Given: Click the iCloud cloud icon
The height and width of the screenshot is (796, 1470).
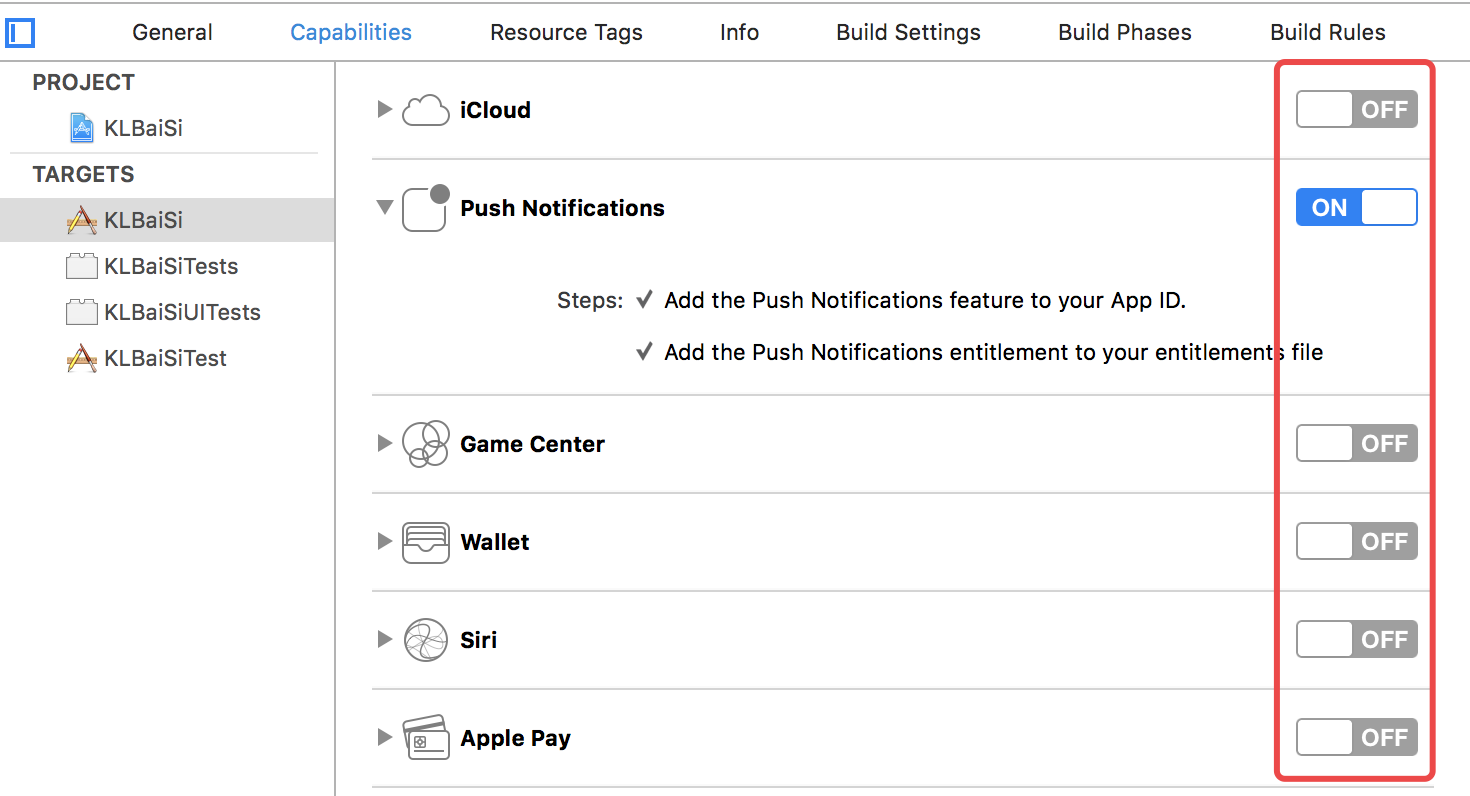Looking at the screenshot, I should (425, 110).
